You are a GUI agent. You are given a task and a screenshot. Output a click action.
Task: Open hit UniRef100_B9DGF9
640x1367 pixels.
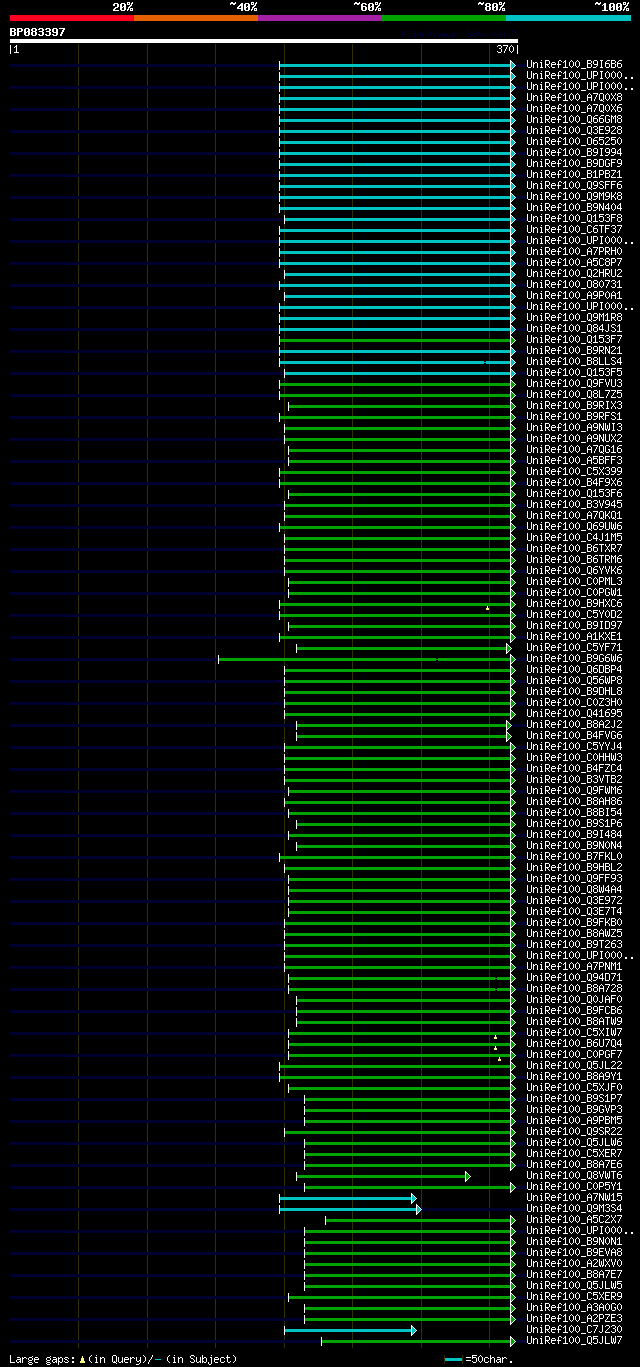(x=574, y=164)
